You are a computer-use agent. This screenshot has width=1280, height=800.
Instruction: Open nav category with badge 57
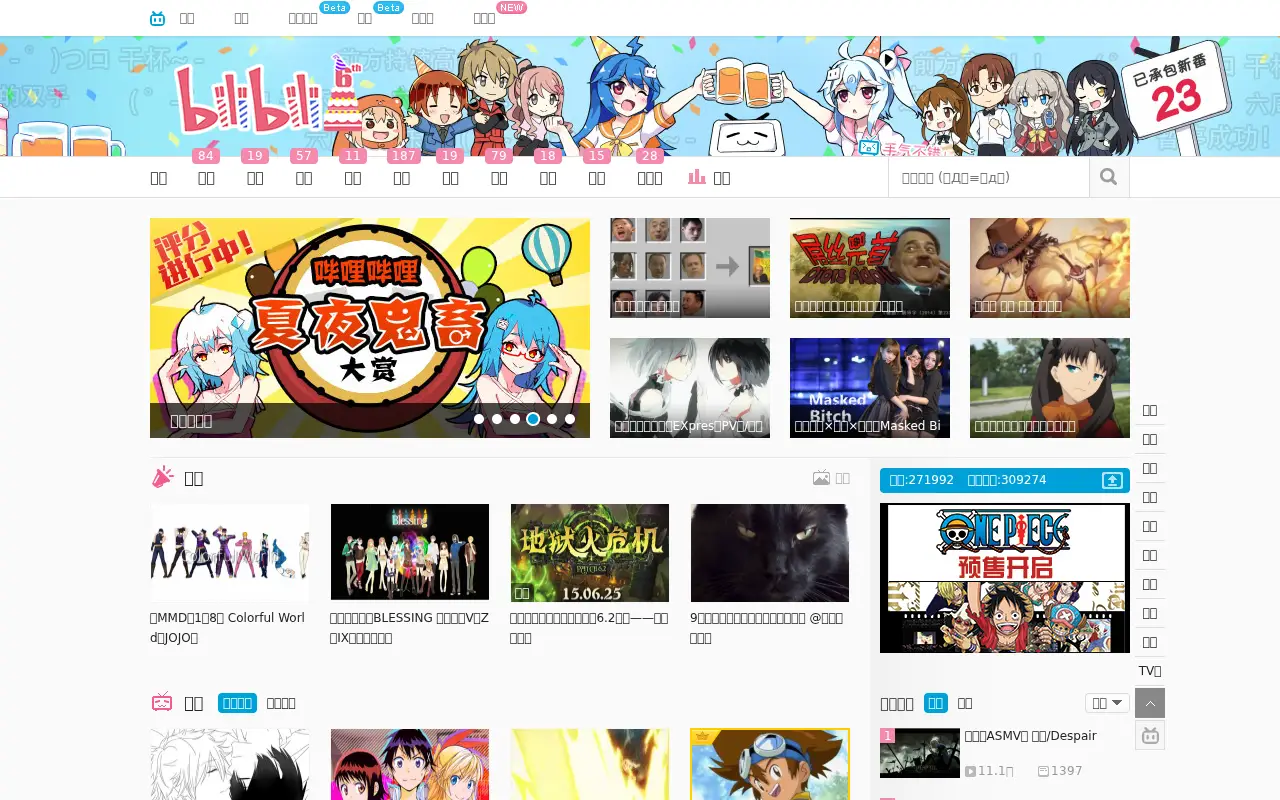[x=304, y=177]
